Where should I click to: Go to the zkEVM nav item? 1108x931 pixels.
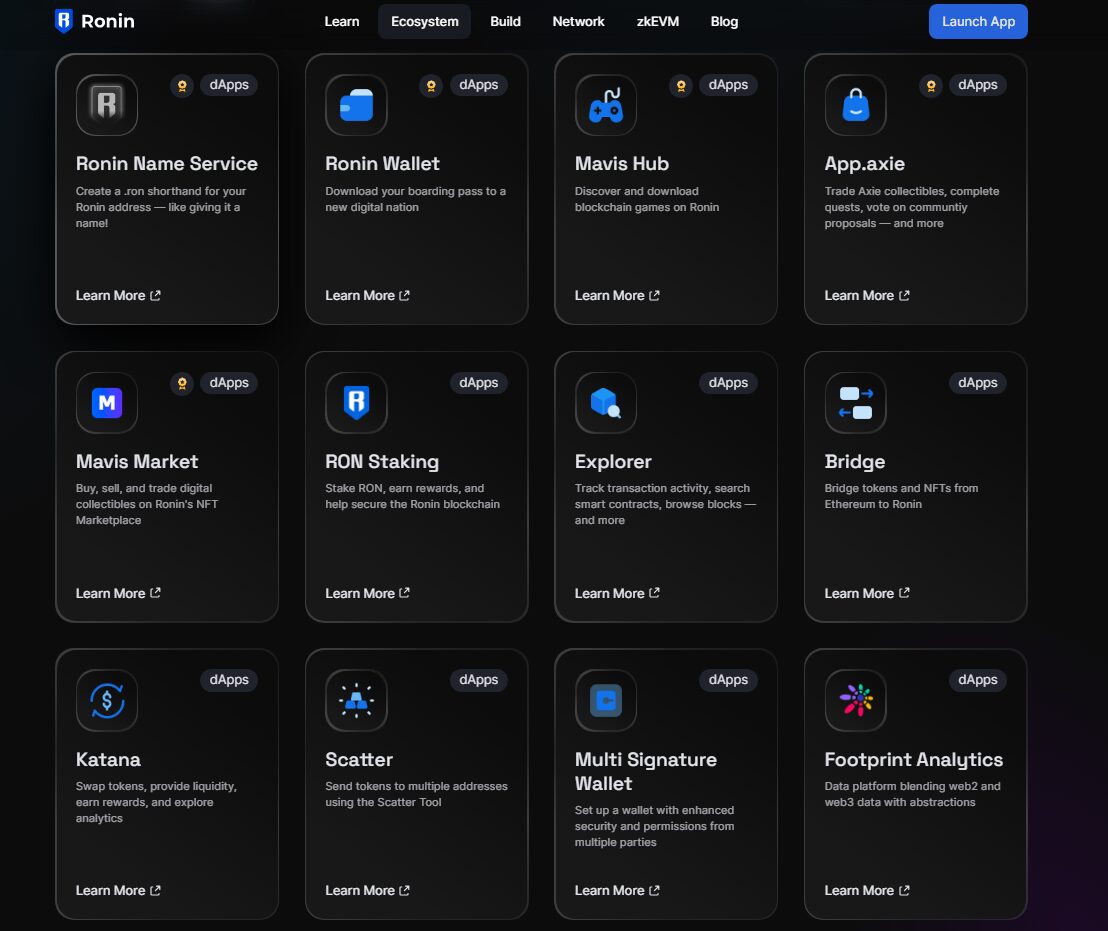tap(657, 21)
